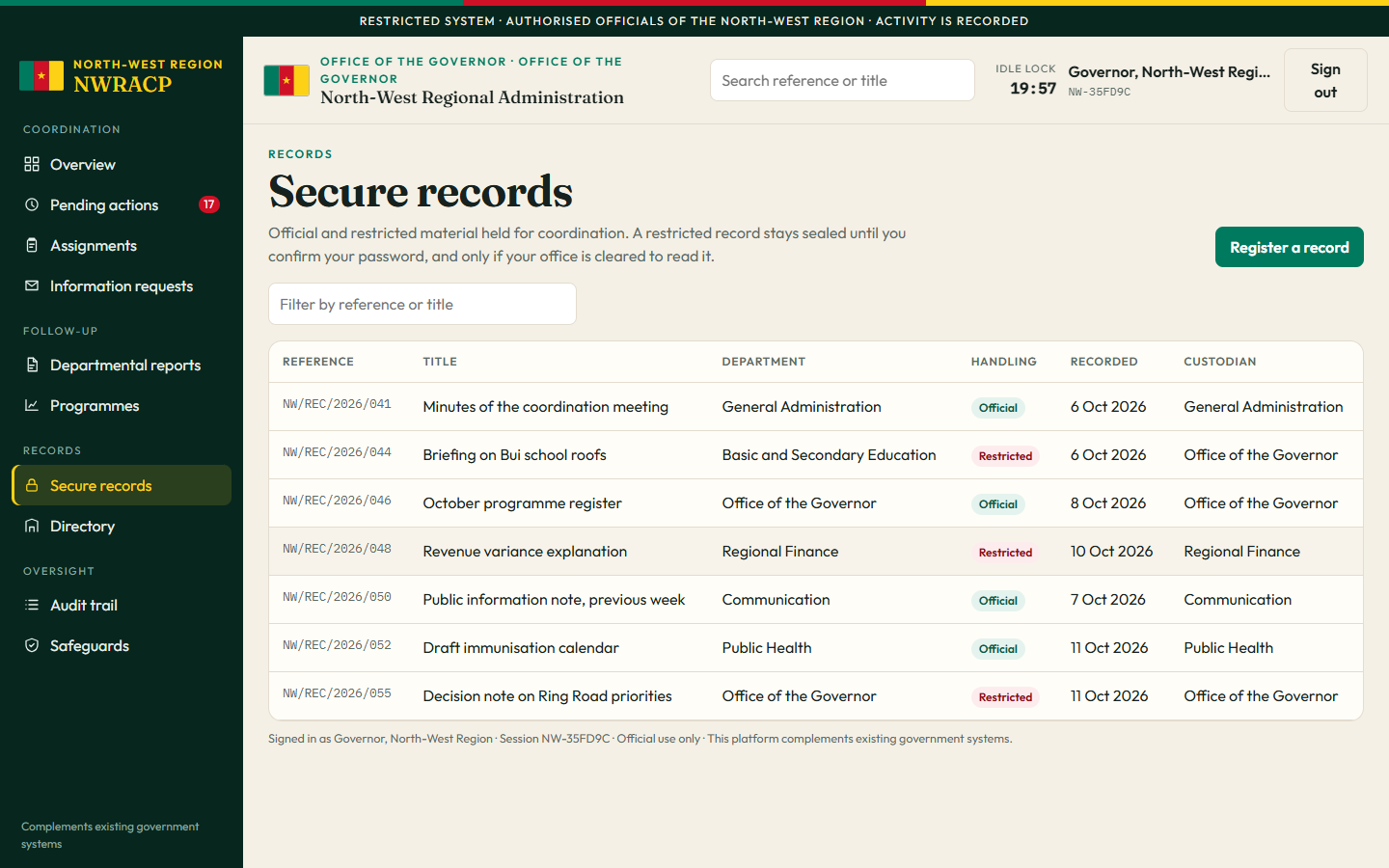
Task: Open Pending actions page
Action: click(122, 204)
